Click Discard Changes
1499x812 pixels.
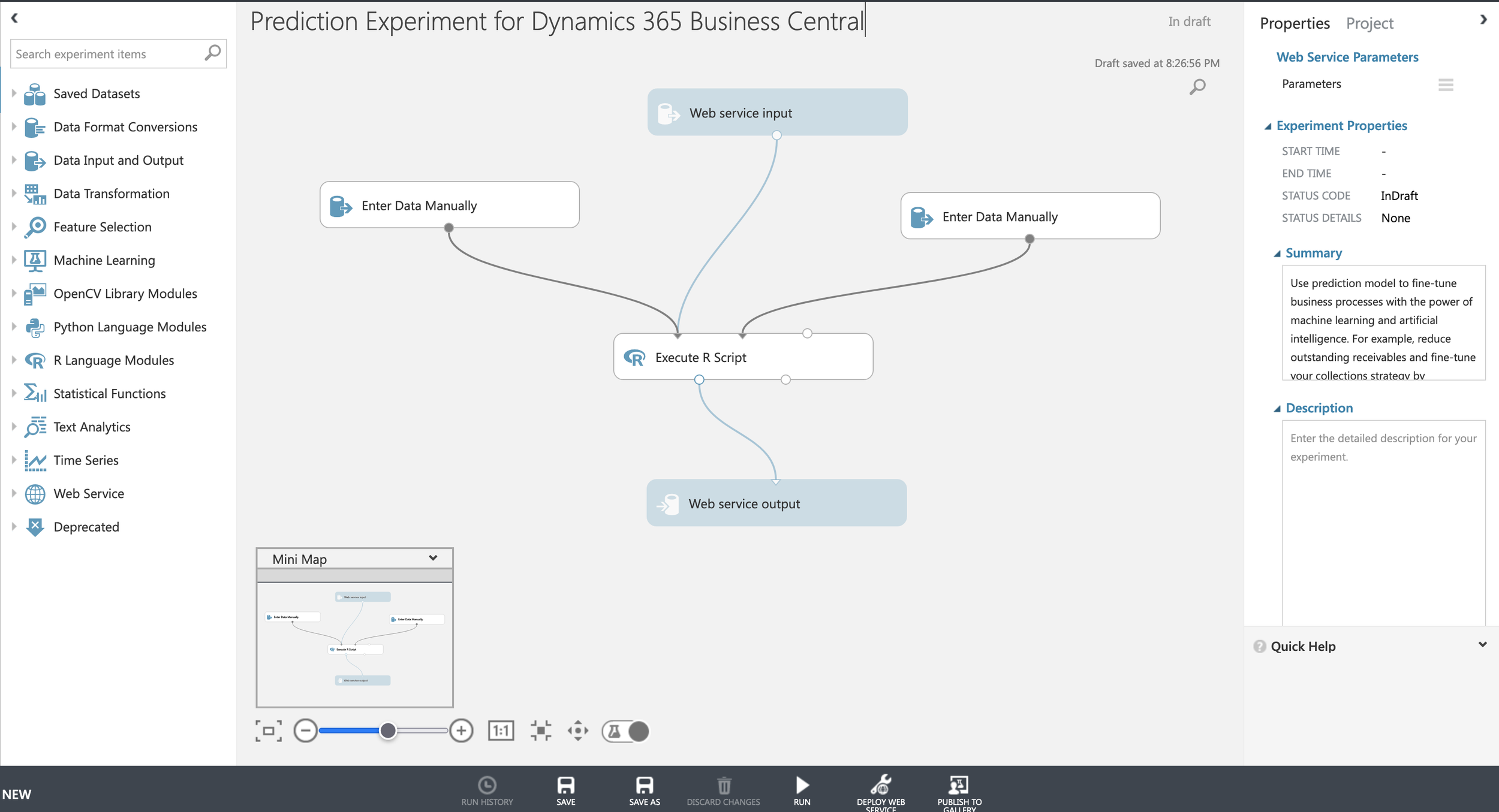(x=723, y=791)
